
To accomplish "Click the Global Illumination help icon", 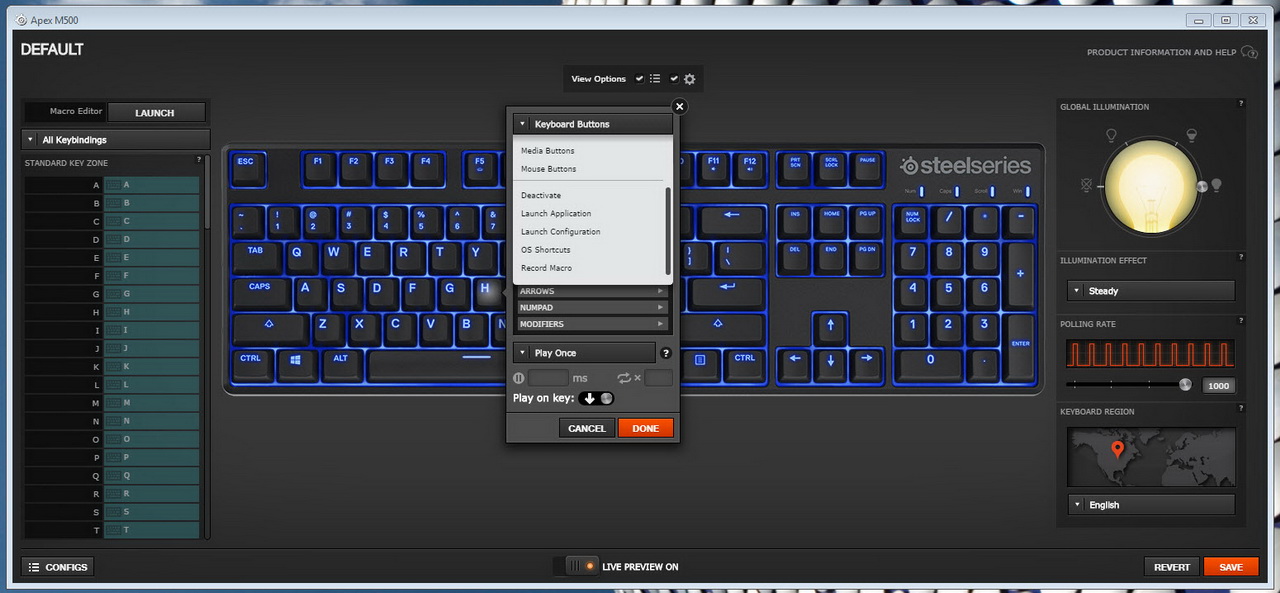I will click(x=1241, y=104).
